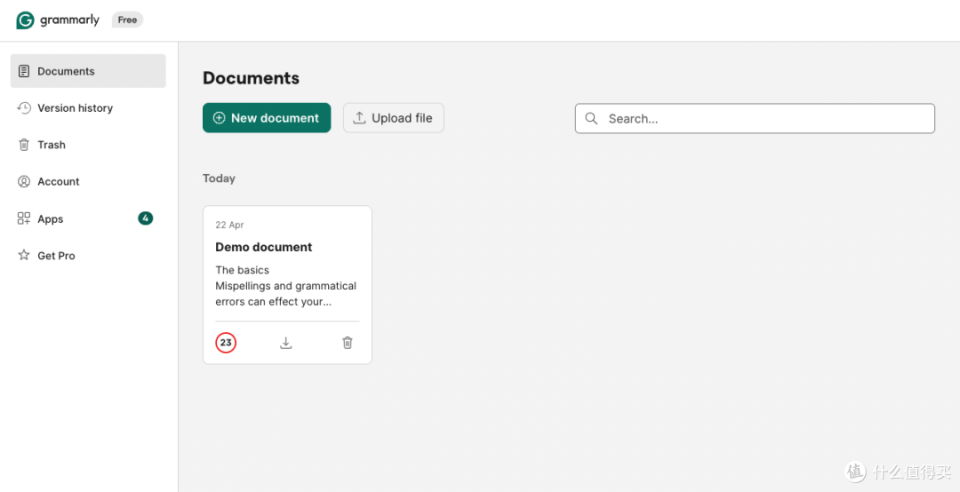The height and width of the screenshot is (492, 960).
Task: Click the Trash bin icon in sidebar
Action: [x=24, y=144]
